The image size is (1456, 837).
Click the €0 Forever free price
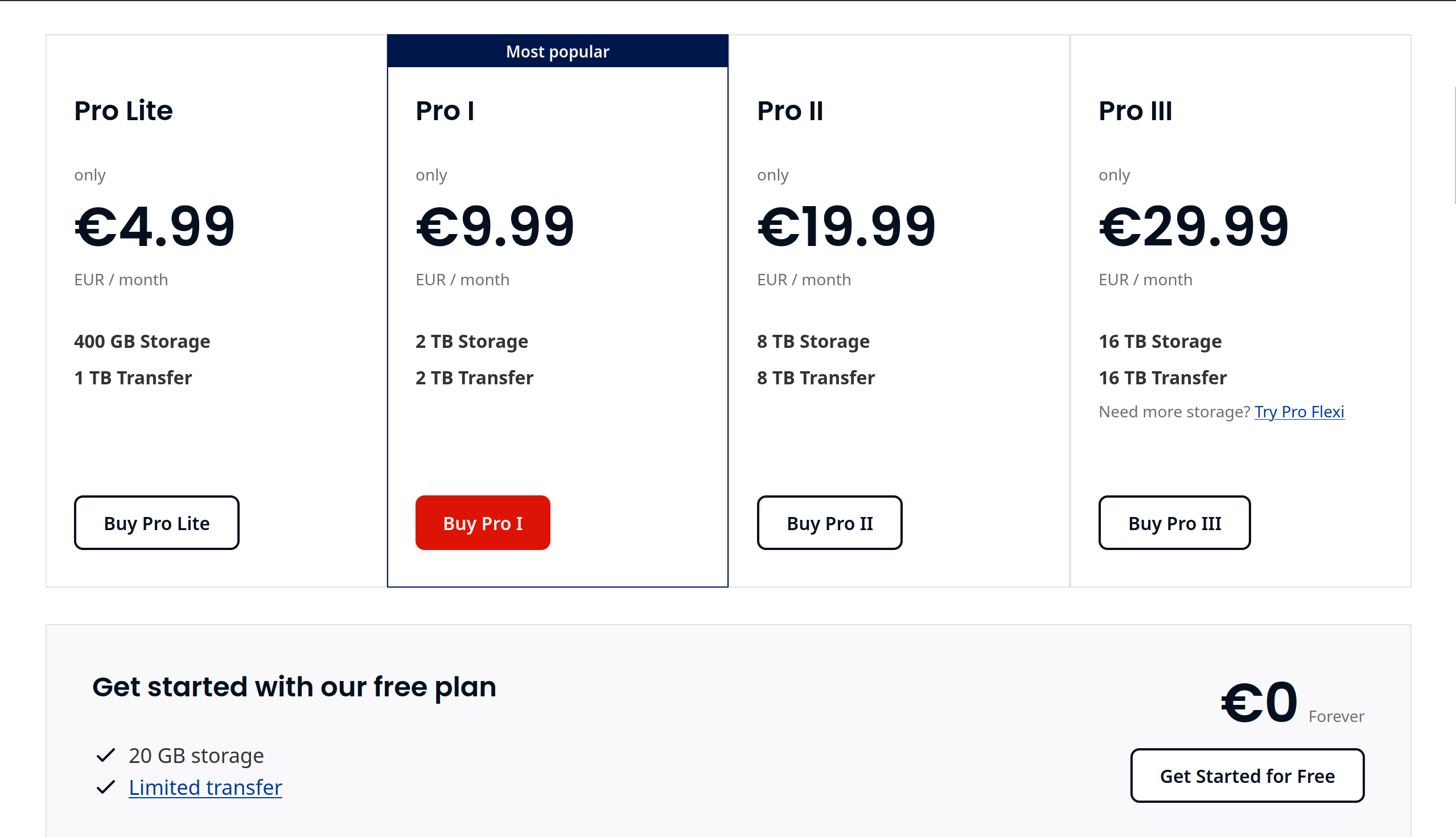pos(1292,702)
